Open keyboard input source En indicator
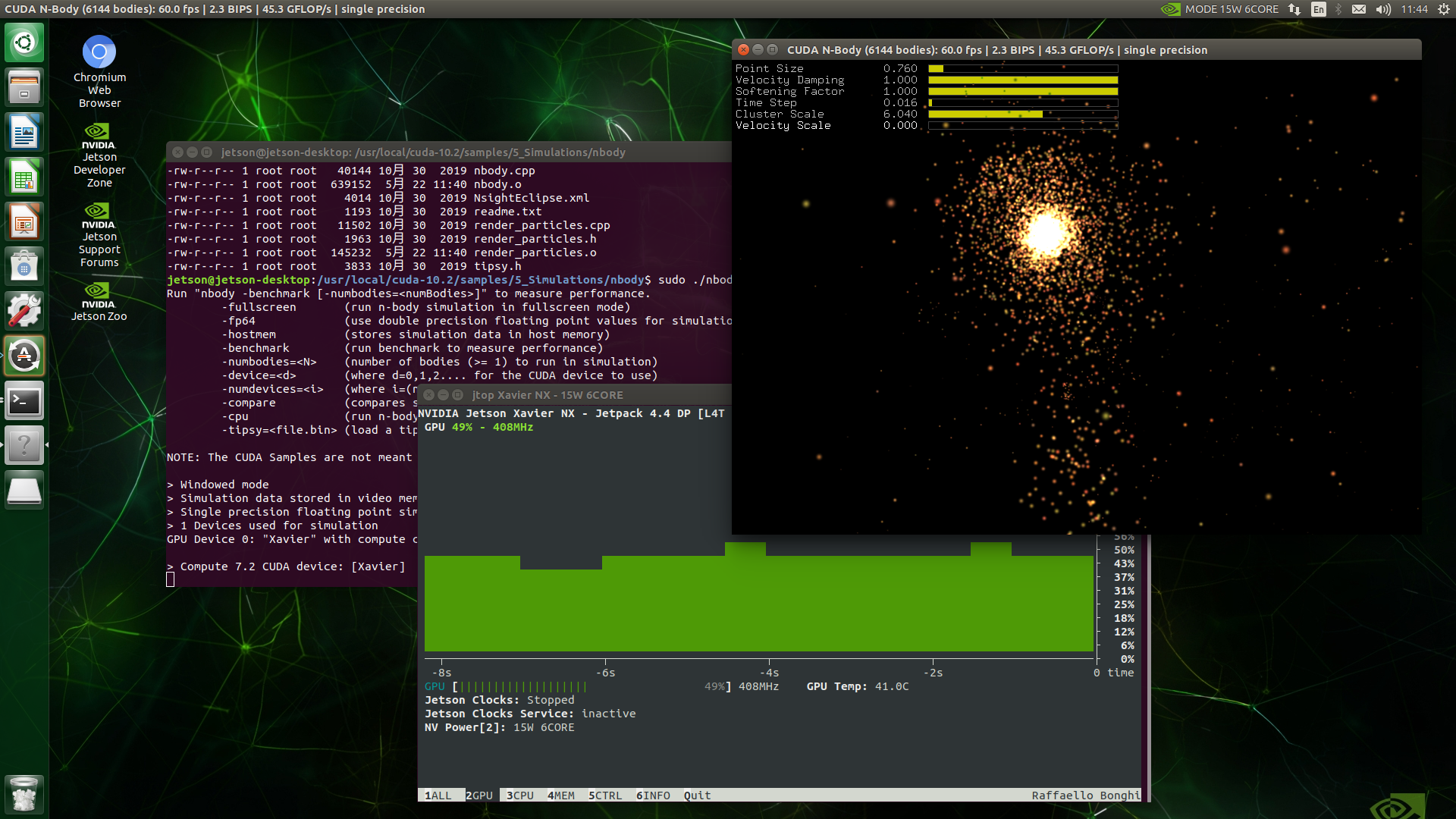 (1319, 9)
